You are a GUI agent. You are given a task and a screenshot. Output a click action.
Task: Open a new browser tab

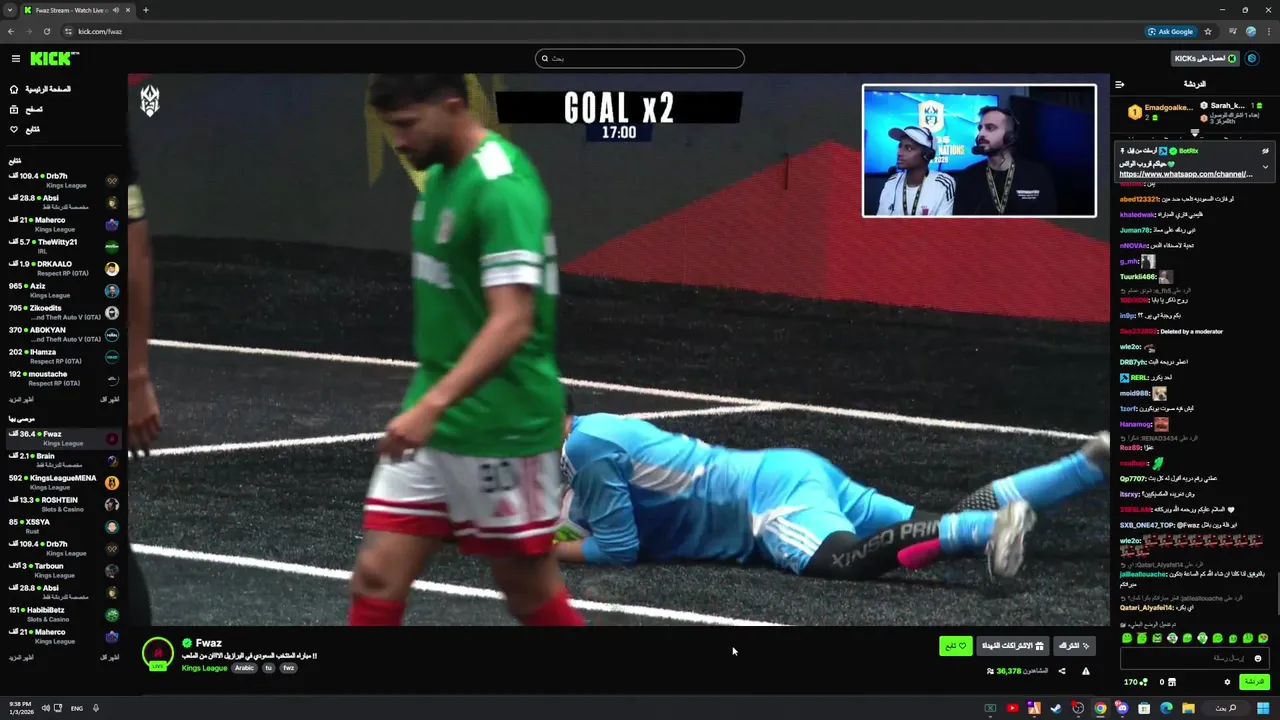click(146, 10)
